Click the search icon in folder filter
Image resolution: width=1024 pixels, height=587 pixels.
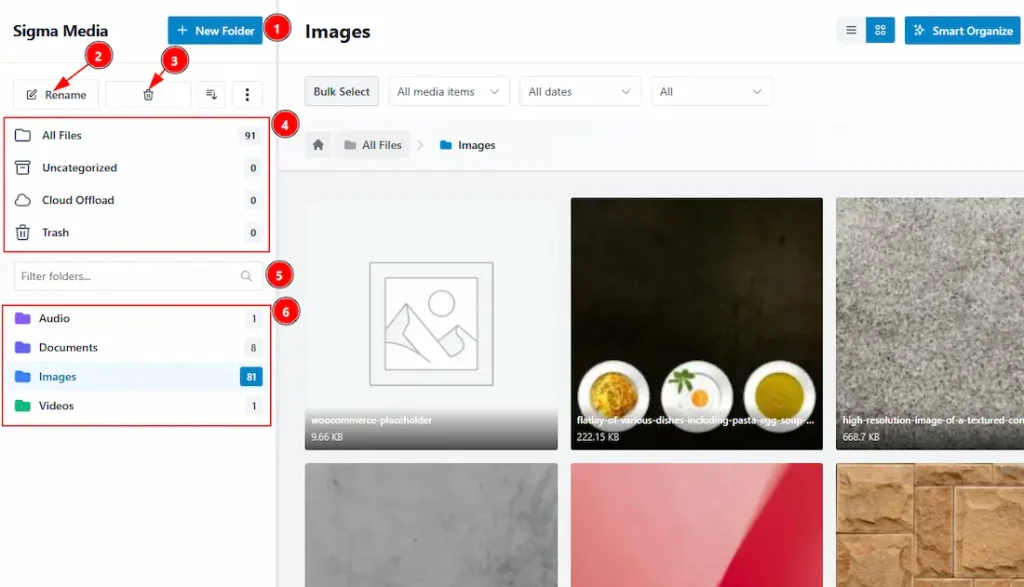[246, 276]
